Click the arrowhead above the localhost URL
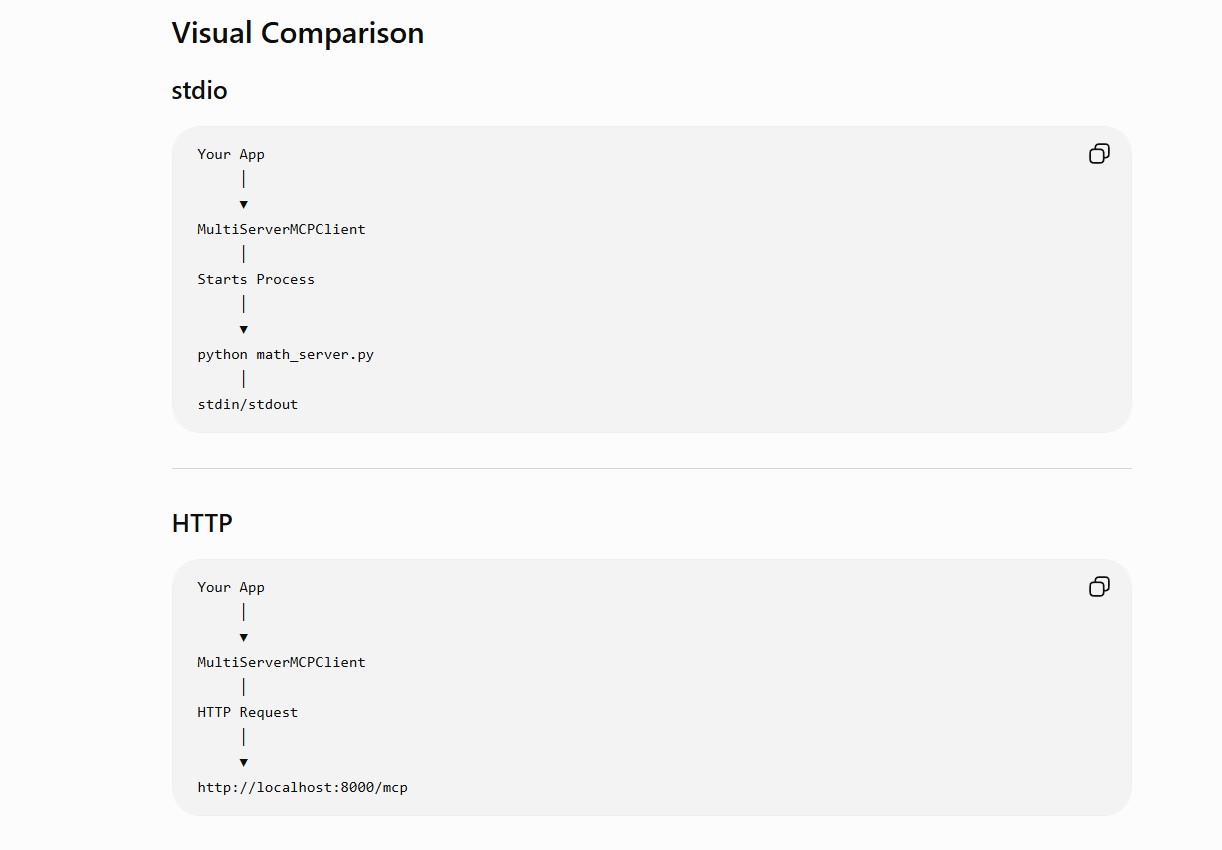Viewport: 1222px width, 850px height. click(243, 762)
